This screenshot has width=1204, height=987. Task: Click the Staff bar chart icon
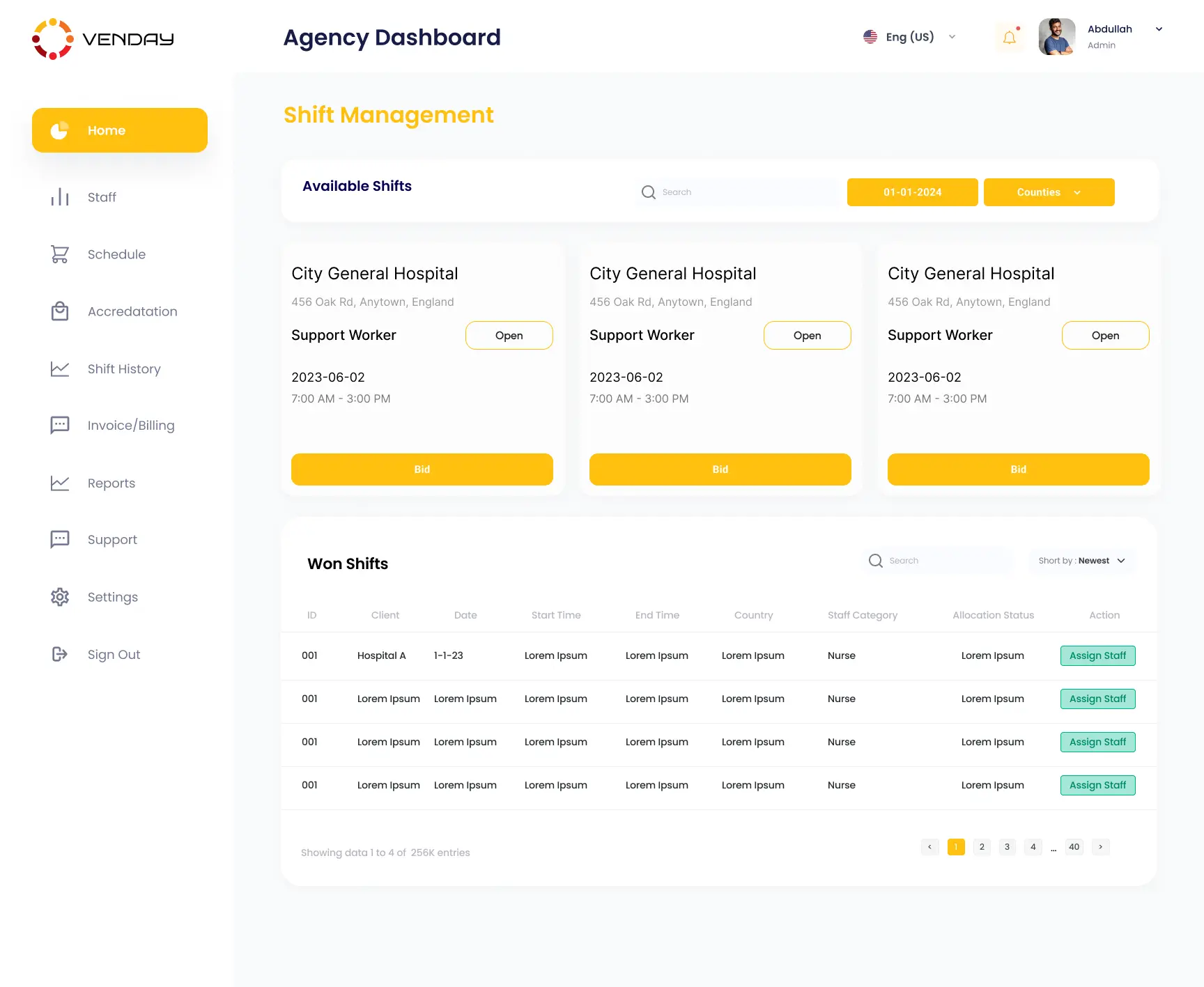tap(60, 197)
